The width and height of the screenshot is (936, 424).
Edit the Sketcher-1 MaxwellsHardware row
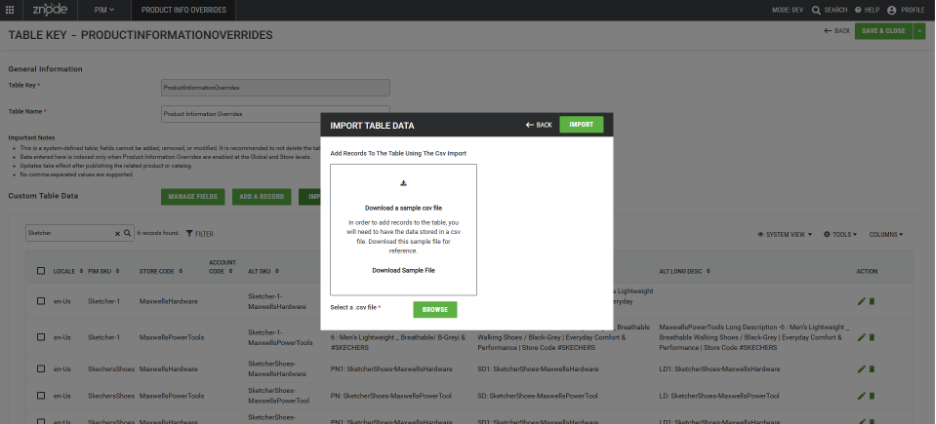tap(861, 302)
